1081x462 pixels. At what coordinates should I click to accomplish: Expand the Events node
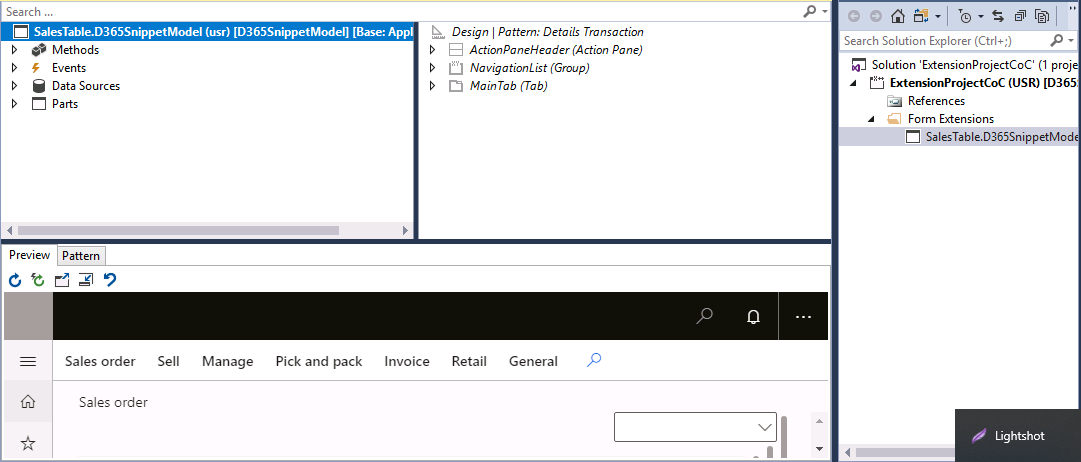coord(14,68)
